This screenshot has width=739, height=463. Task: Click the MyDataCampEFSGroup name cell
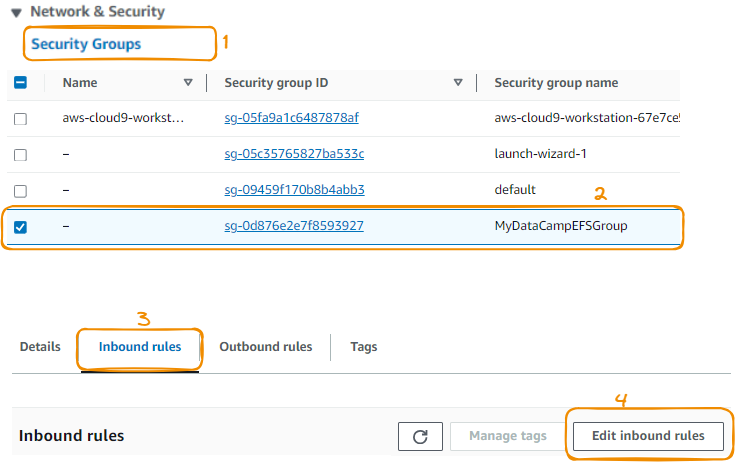(x=561, y=226)
